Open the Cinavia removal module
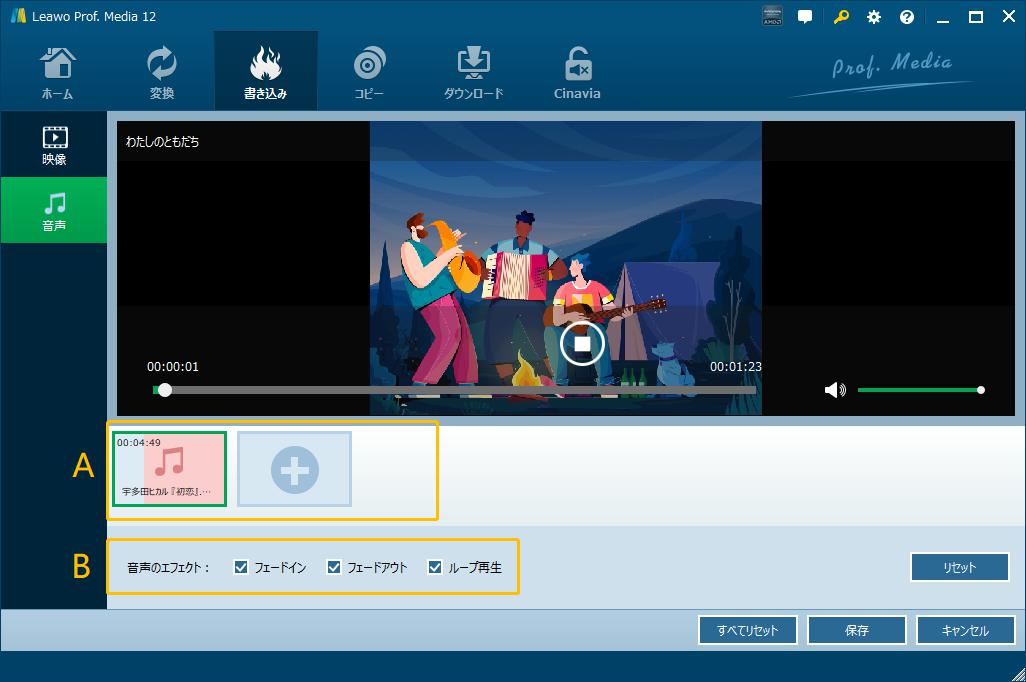This screenshot has width=1026, height=682. point(577,72)
